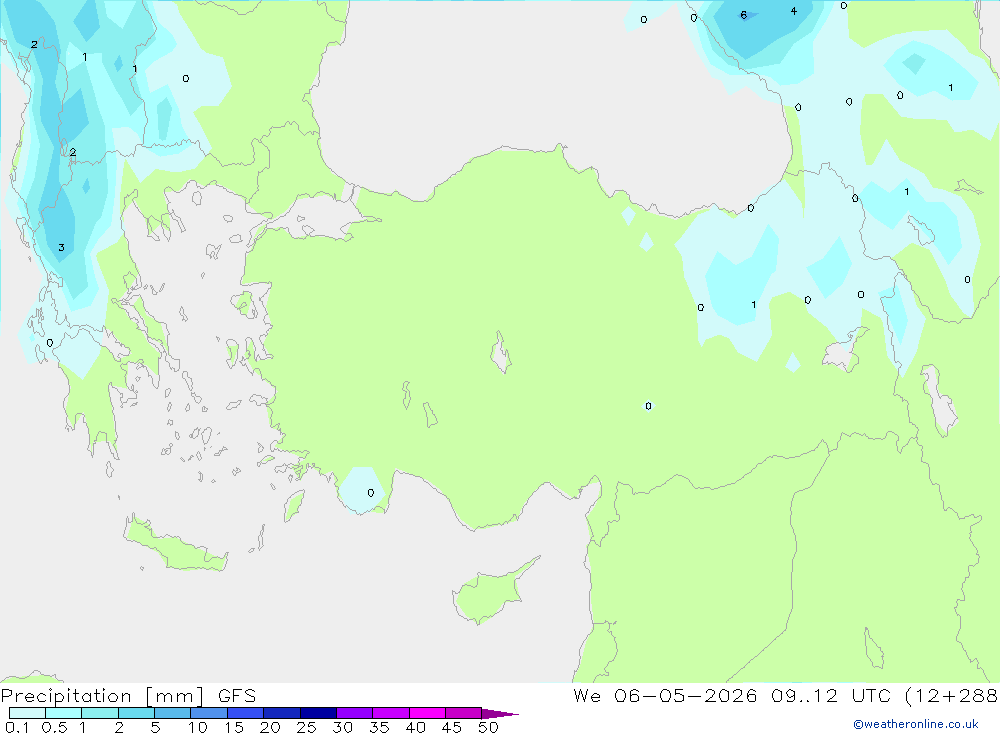Click the lone '0' value in south-central Turkey
The image size is (1000, 733).
(648, 406)
